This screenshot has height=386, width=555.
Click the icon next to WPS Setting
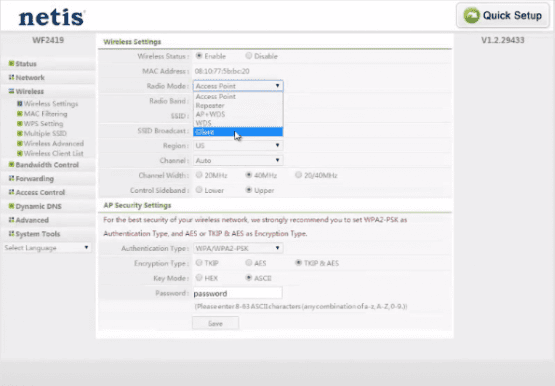pyautogui.click(x=20, y=123)
